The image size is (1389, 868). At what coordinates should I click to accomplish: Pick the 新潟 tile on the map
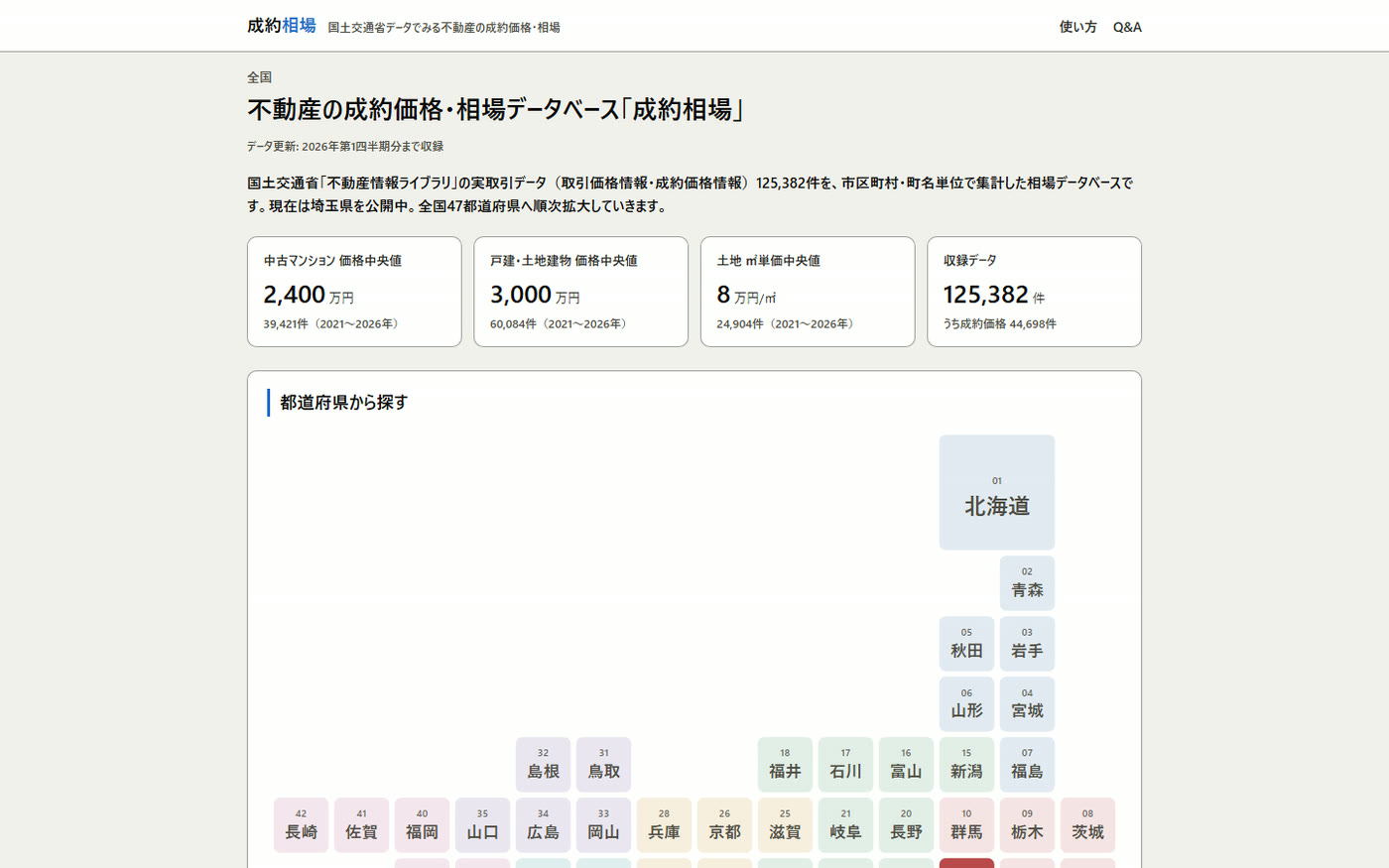point(966,765)
